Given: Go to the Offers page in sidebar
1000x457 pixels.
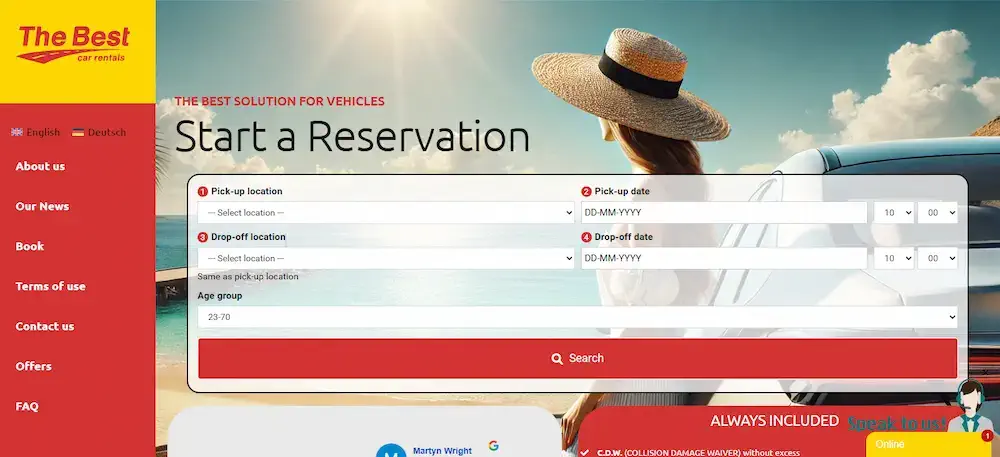Looking at the screenshot, I should [33, 366].
